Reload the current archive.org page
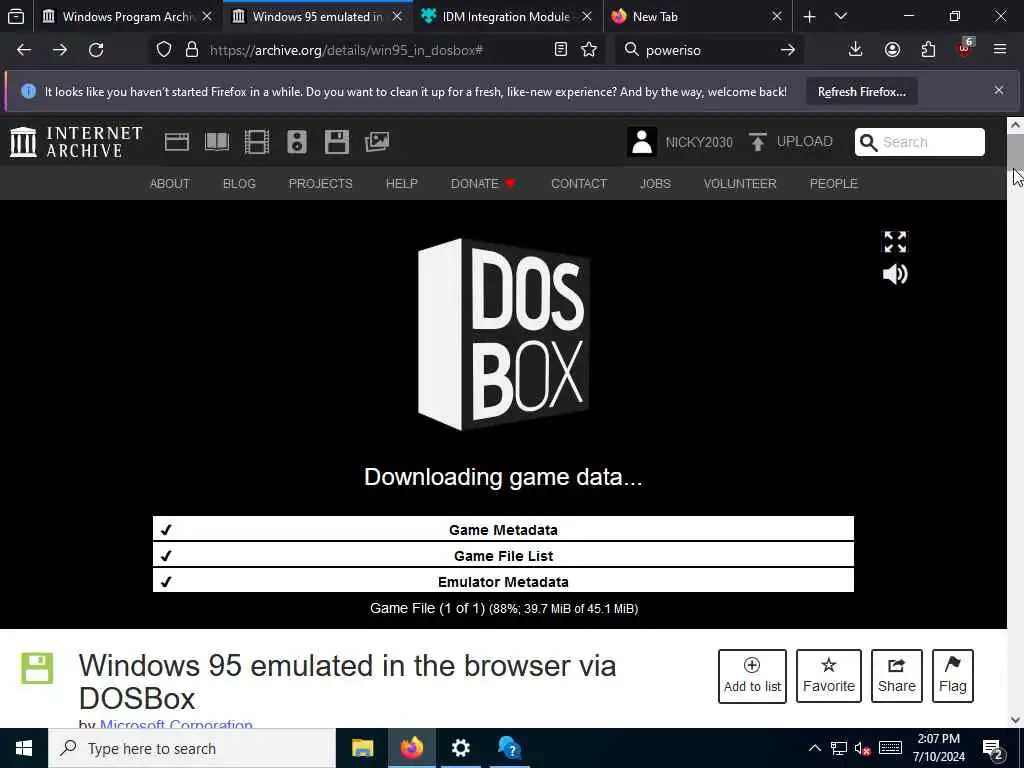Screen dimensions: 1024x768 (96, 50)
